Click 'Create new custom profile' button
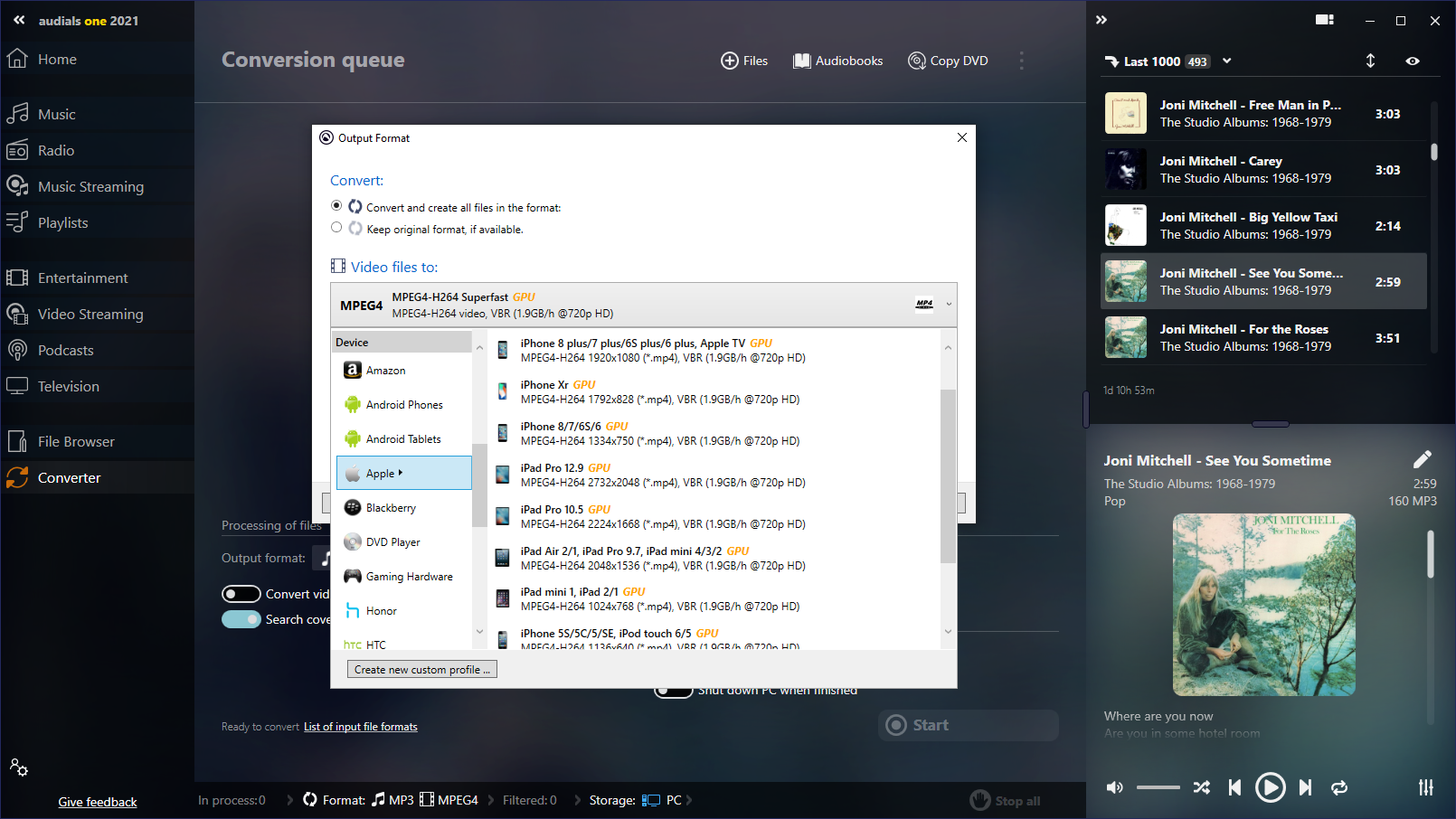 coord(421,670)
